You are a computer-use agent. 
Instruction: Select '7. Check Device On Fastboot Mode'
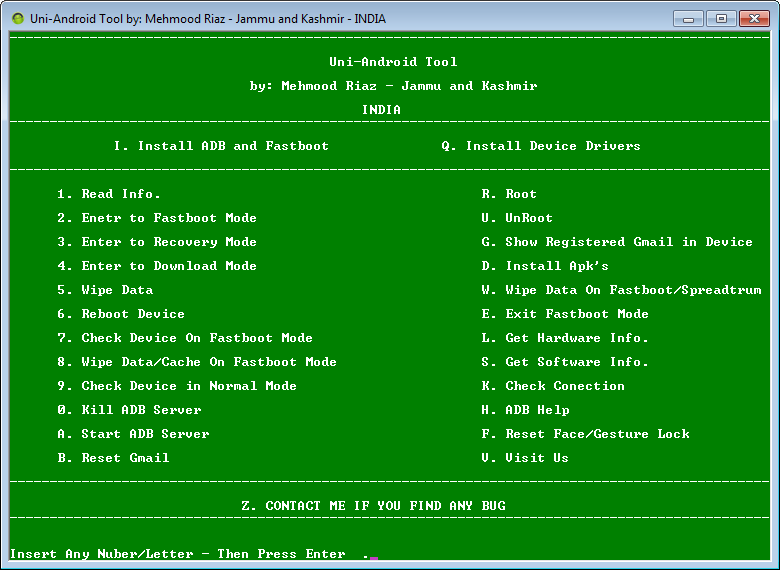click(185, 338)
